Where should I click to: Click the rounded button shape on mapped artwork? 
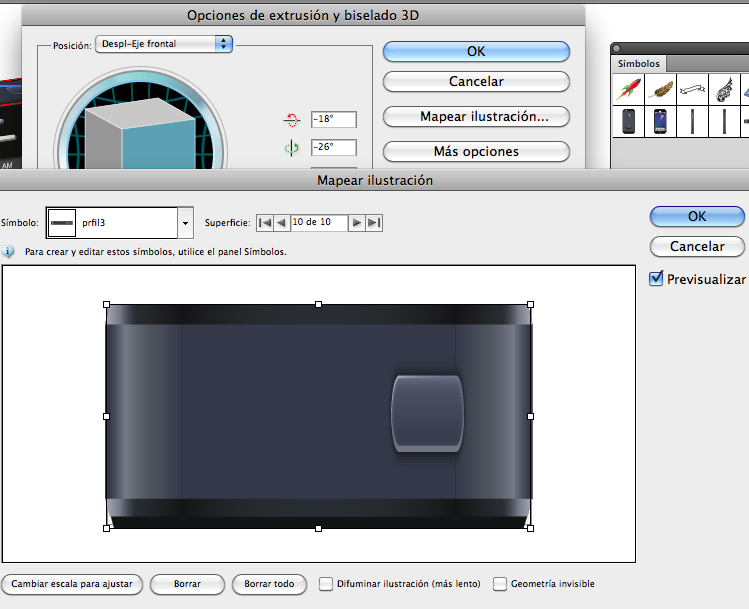428,414
